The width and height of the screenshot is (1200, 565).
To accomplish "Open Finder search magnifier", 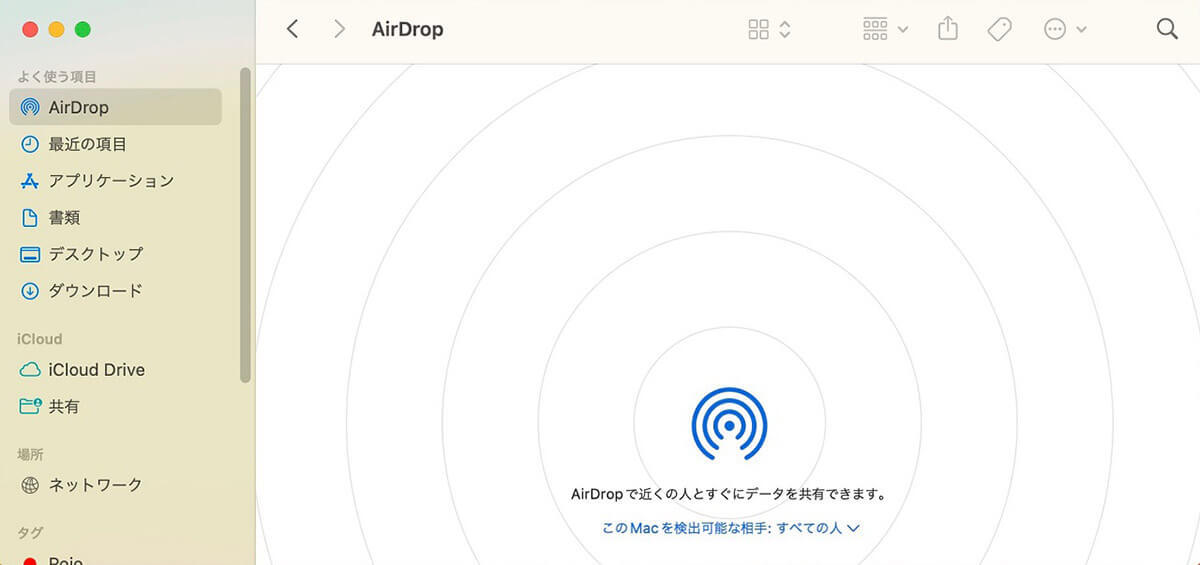I will coord(1167,29).
